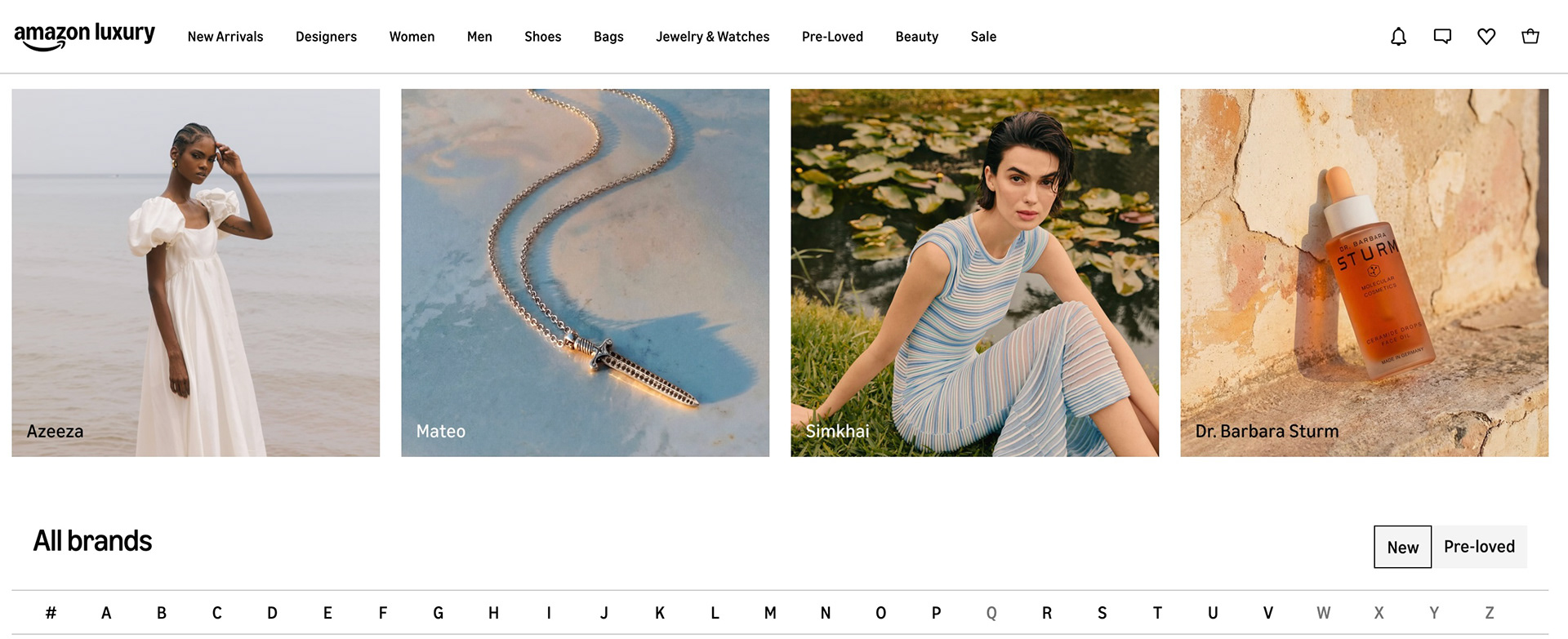Jump to brands starting with E
This screenshot has height=639, width=1568.
pyautogui.click(x=327, y=613)
